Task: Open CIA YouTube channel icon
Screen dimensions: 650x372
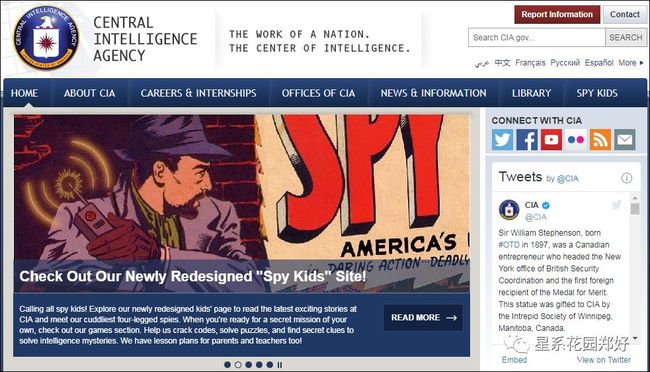Action: click(551, 139)
